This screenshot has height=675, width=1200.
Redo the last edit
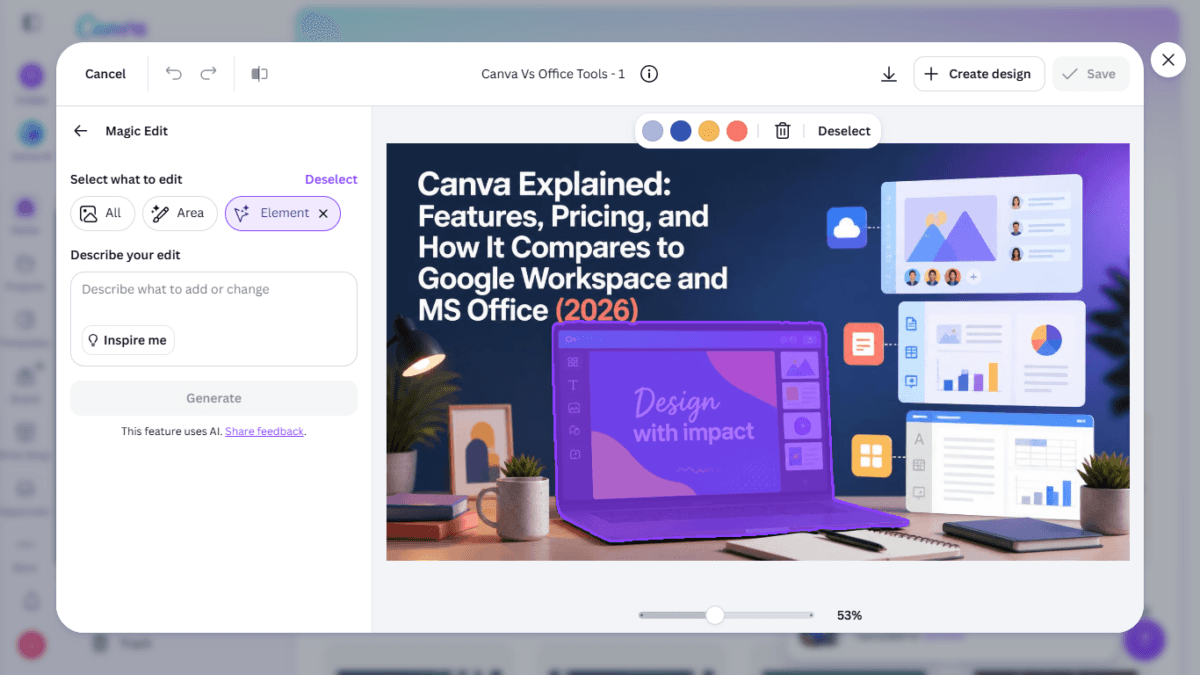click(208, 74)
